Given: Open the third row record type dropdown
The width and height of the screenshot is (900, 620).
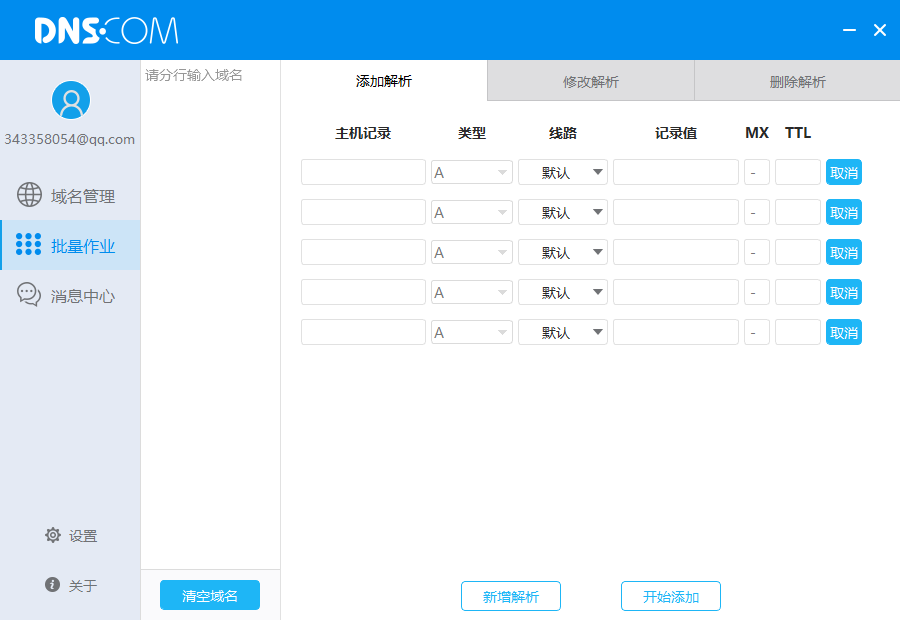Looking at the screenshot, I should [x=471, y=251].
